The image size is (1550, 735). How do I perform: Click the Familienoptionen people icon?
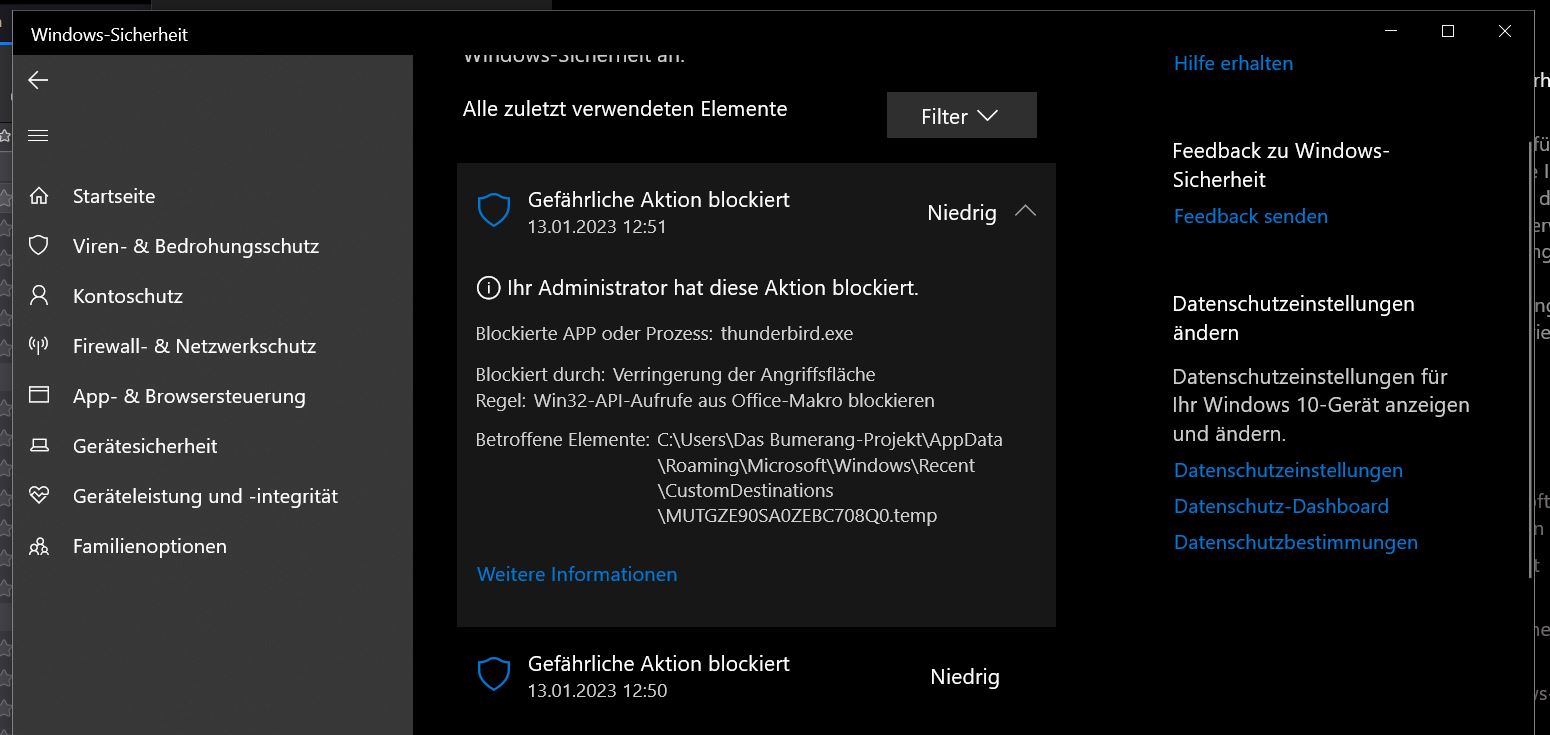coord(39,546)
